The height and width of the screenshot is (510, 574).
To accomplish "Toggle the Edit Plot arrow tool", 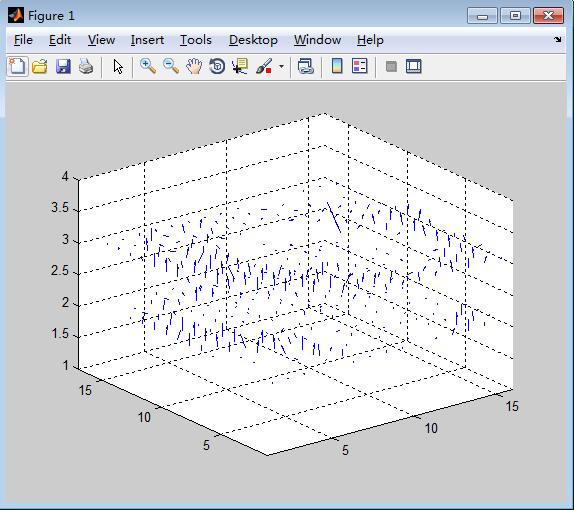I will [118, 67].
